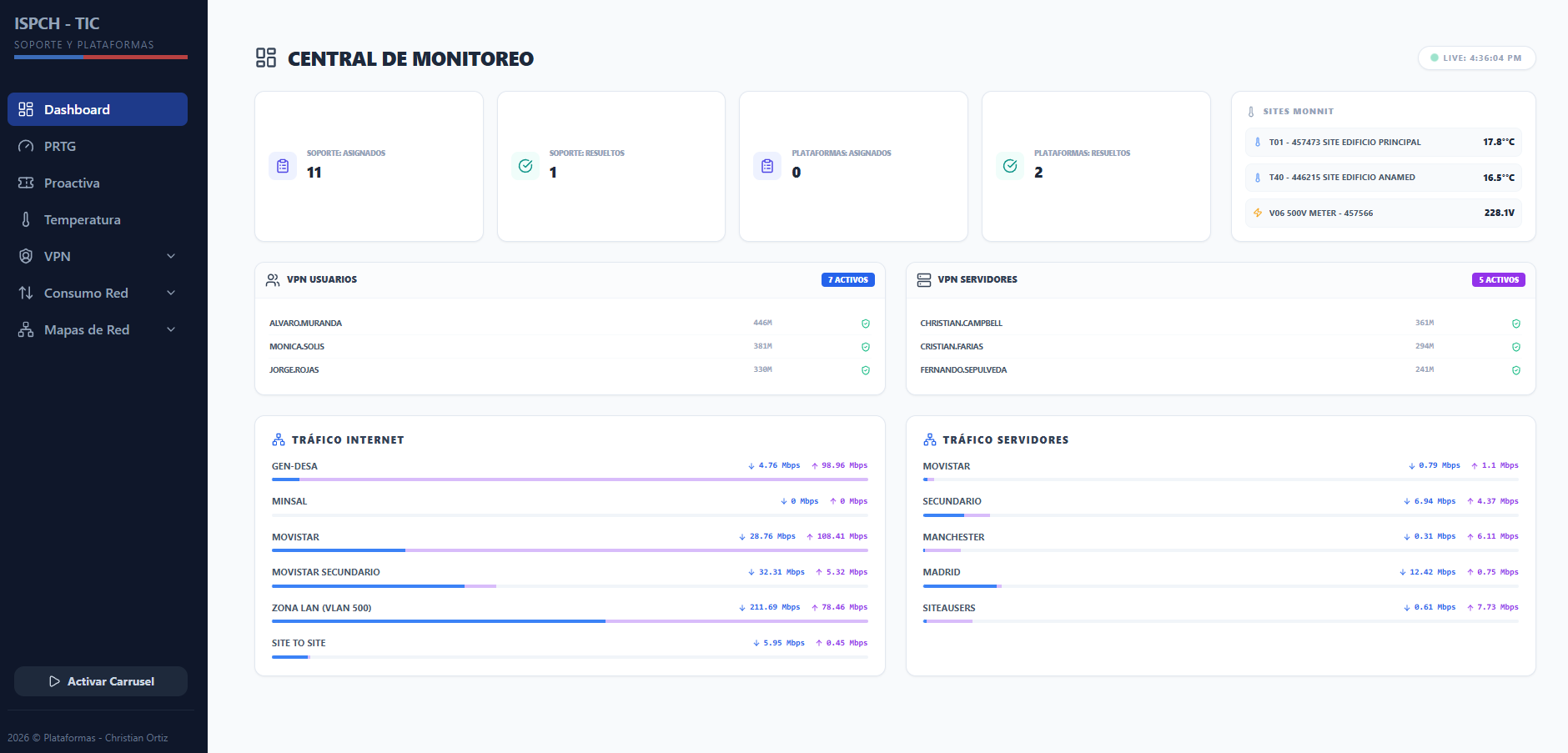Click the VPN Usuarios people icon
This screenshot has width=1568, height=753.
273,280
